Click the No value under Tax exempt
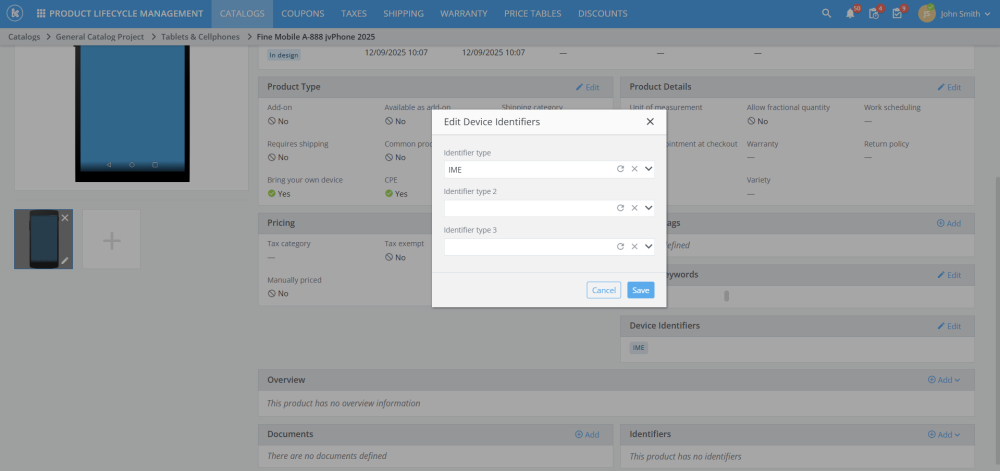The image size is (1000, 471). (395, 257)
